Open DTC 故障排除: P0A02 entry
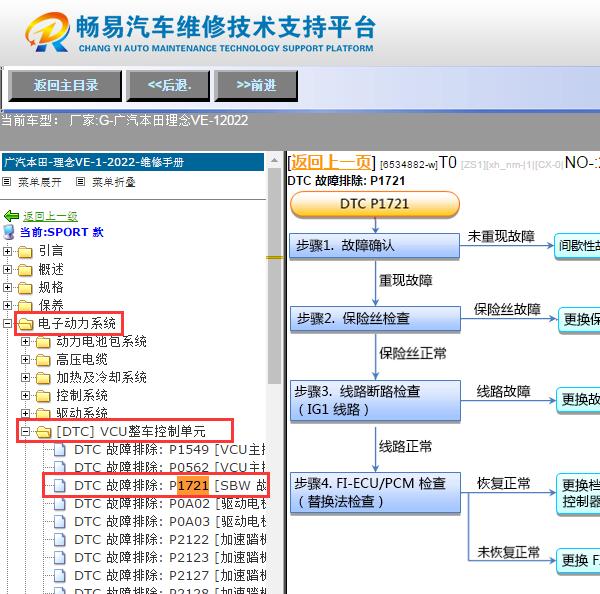This screenshot has width=600, height=594. coord(170,504)
